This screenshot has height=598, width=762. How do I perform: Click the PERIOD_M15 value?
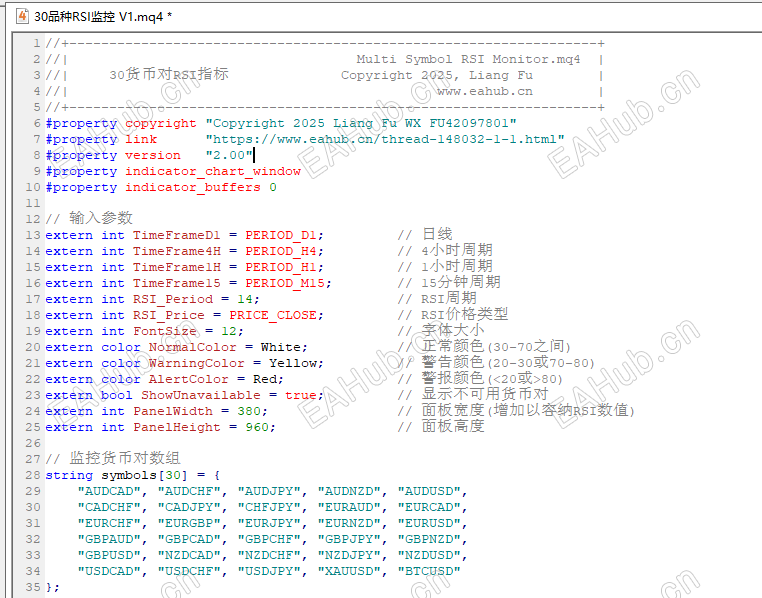click(x=285, y=284)
